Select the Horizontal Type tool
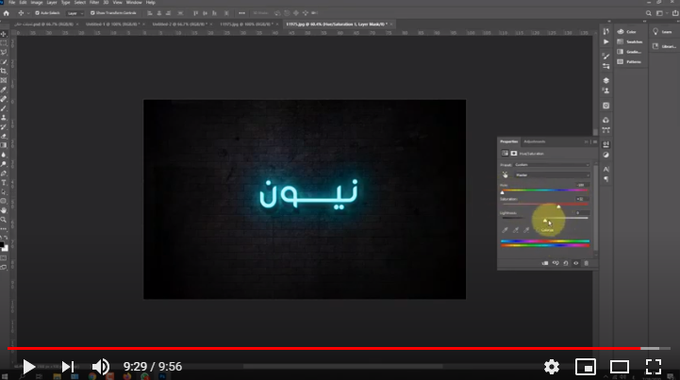 (x=4, y=183)
